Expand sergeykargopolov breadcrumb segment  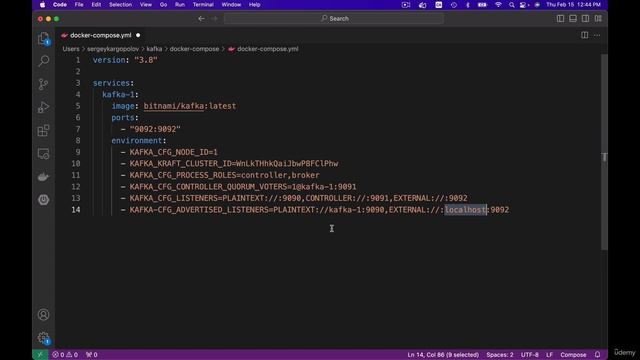pos(113,49)
